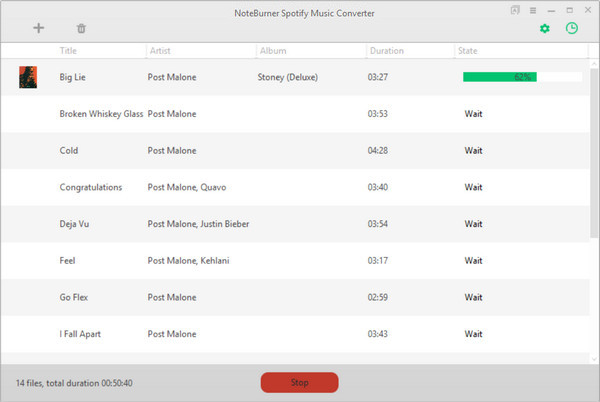Click the duration '03:43' for I Fall Apart
Image resolution: width=600 pixels, height=402 pixels.
[x=378, y=334]
